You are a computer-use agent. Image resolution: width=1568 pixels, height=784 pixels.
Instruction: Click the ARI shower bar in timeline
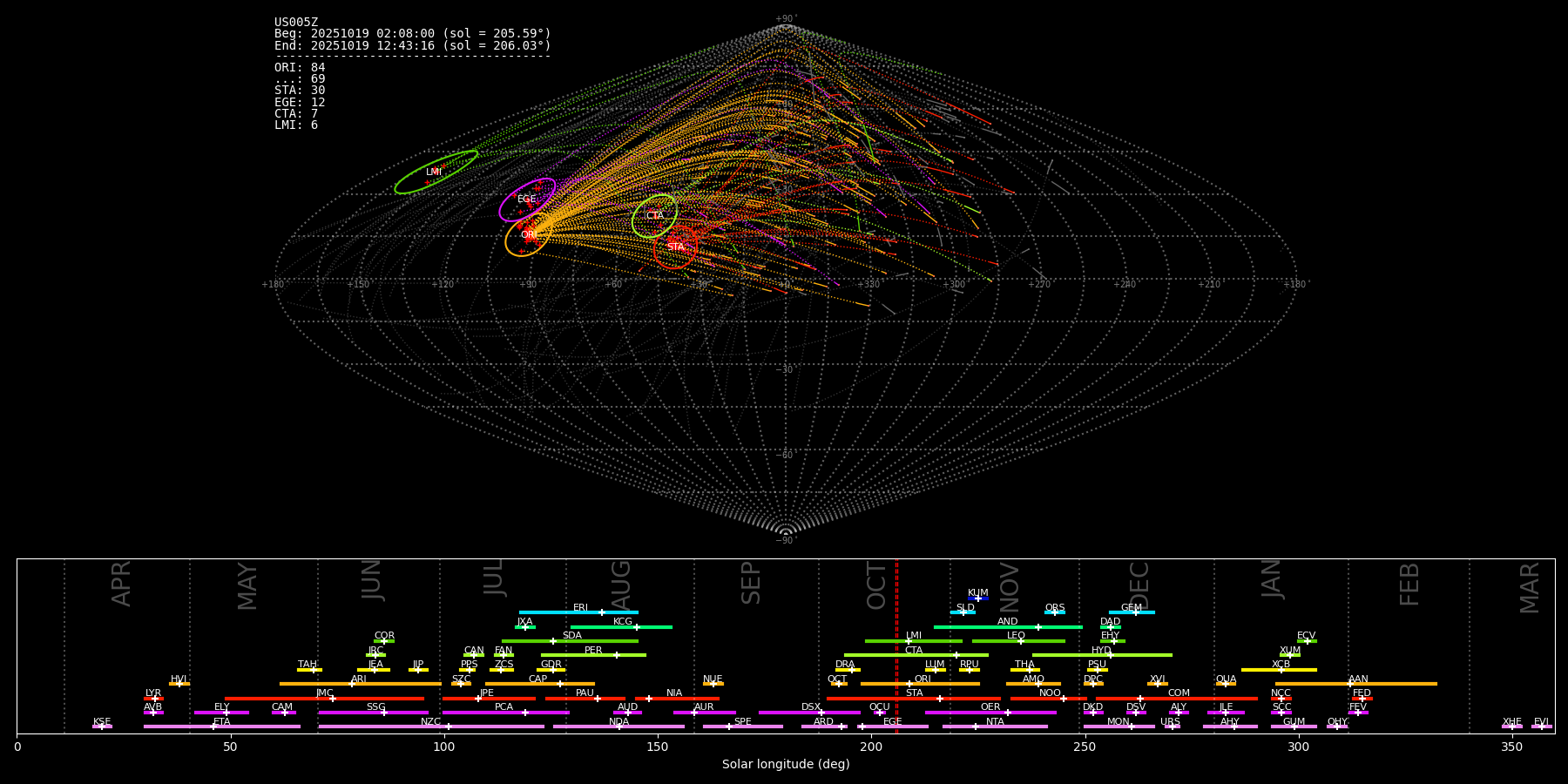click(x=361, y=684)
